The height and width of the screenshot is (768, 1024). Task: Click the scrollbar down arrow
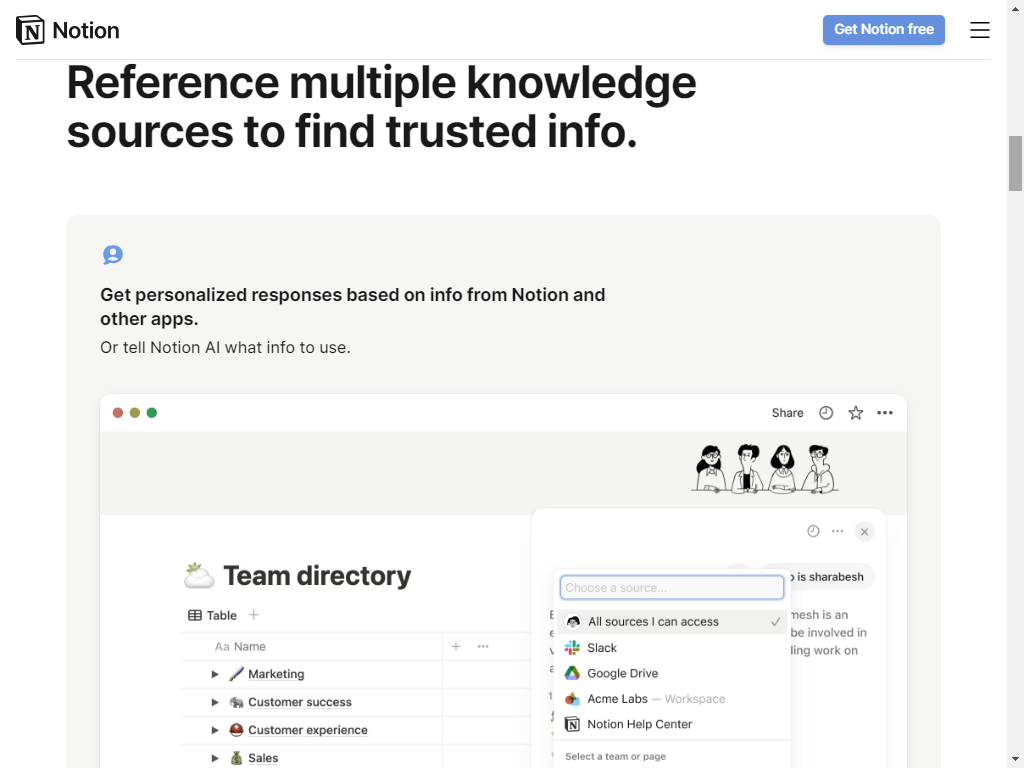pos(1016,760)
